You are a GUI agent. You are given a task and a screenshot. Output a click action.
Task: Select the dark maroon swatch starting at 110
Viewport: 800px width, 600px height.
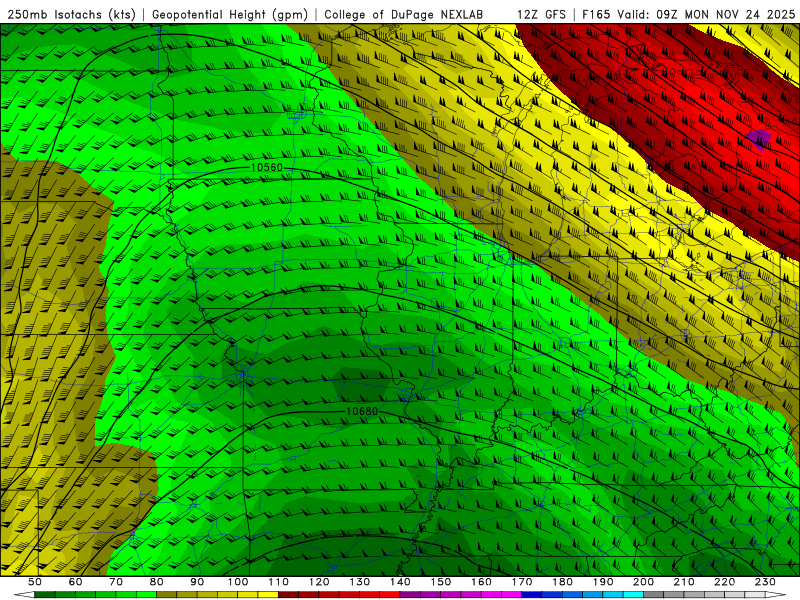point(288,594)
